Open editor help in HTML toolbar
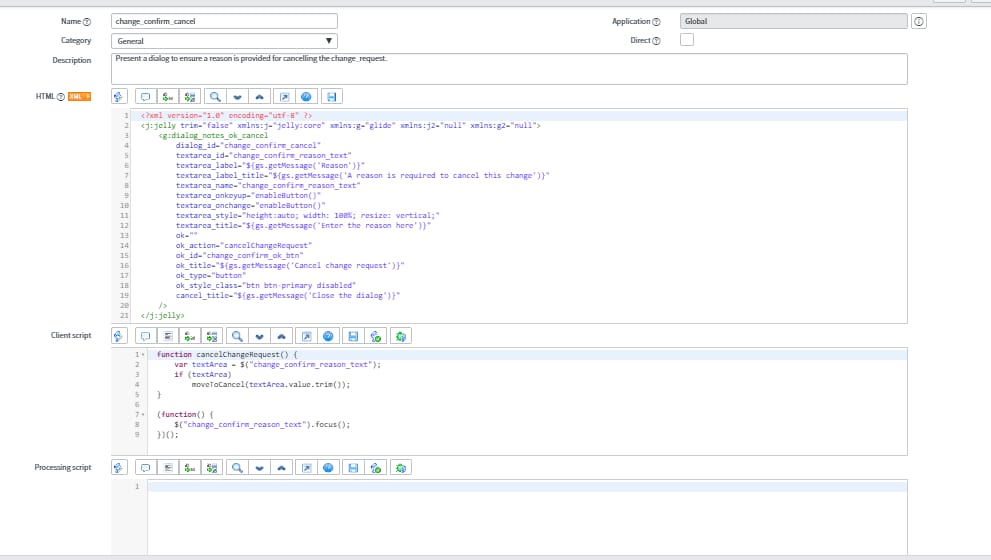Viewport: 991px width, 560px height. [x=306, y=97]
